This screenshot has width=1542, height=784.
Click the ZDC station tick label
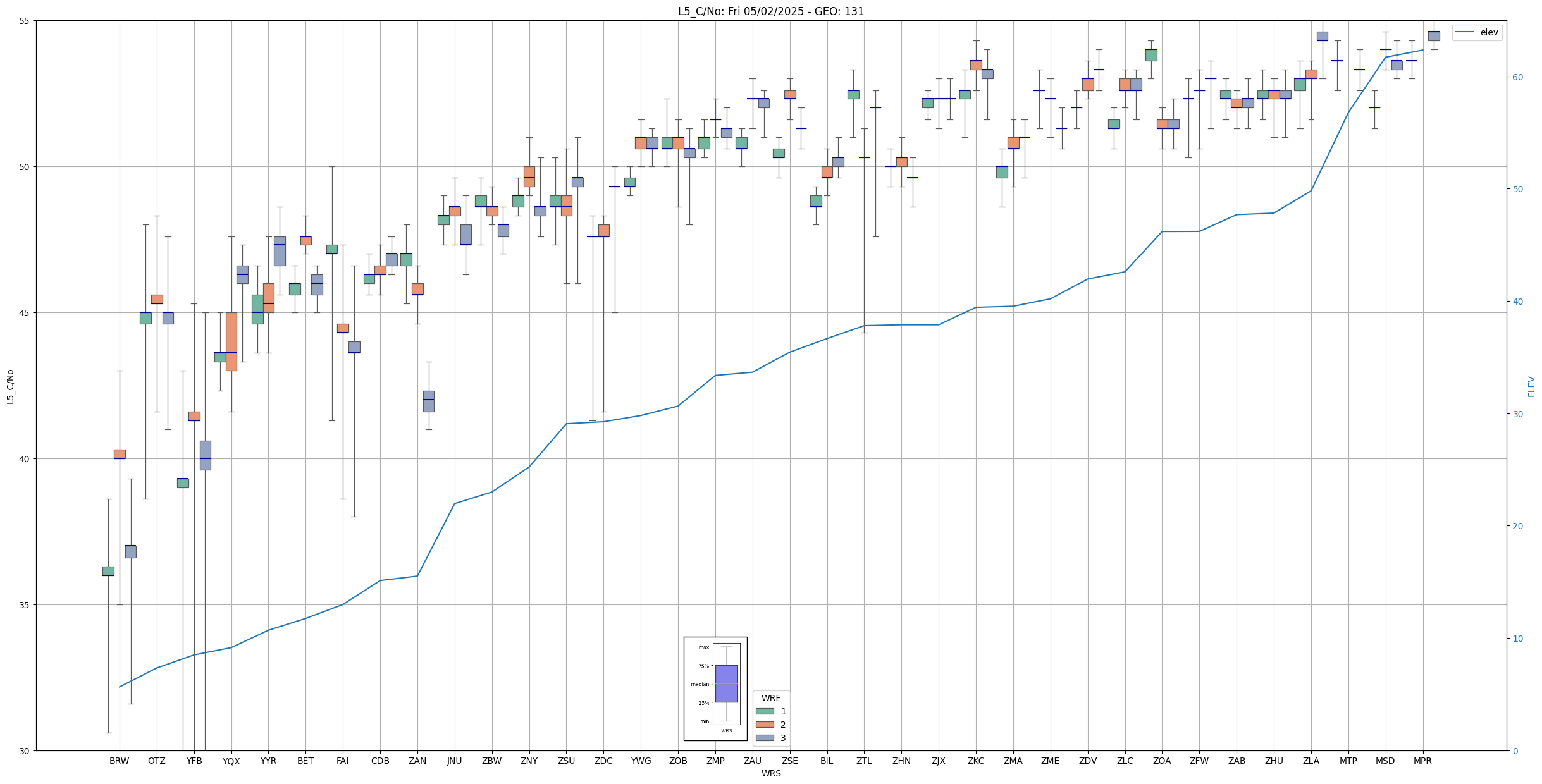603,761
